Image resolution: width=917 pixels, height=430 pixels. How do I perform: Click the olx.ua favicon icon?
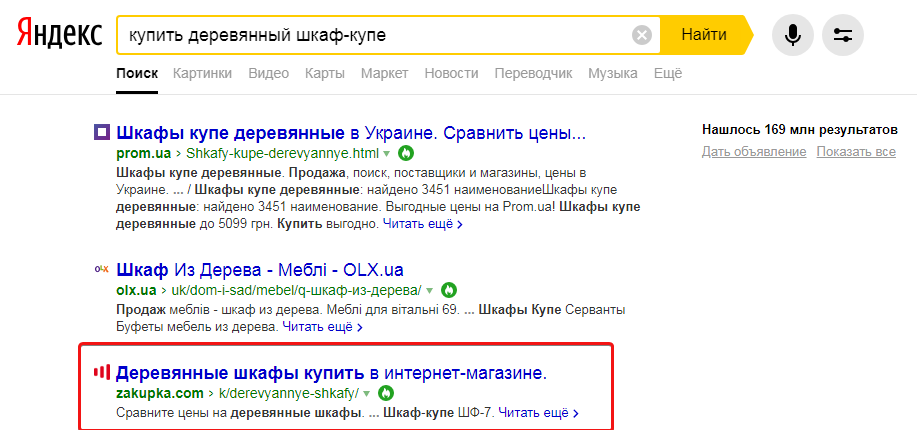point(102,269)
